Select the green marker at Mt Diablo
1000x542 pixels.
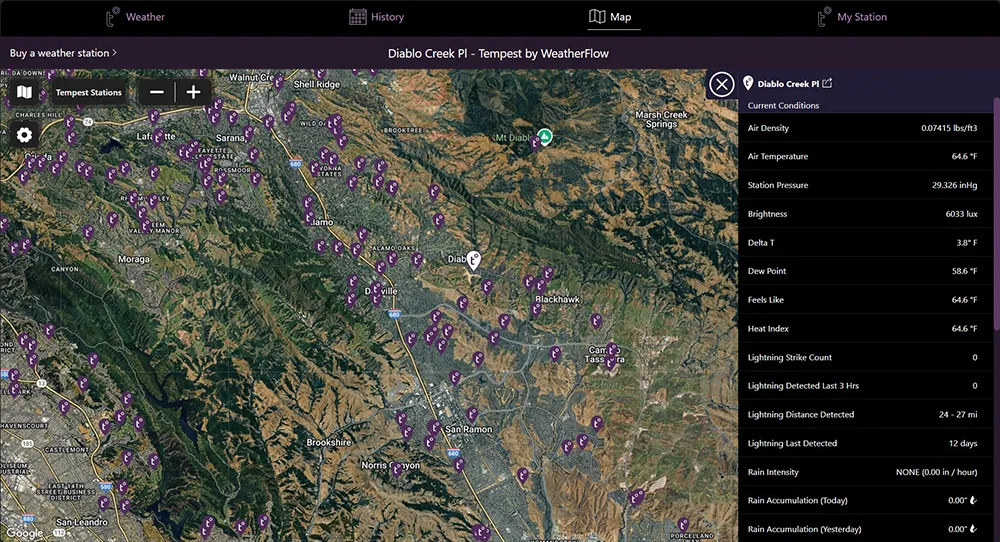coord(544,135)
